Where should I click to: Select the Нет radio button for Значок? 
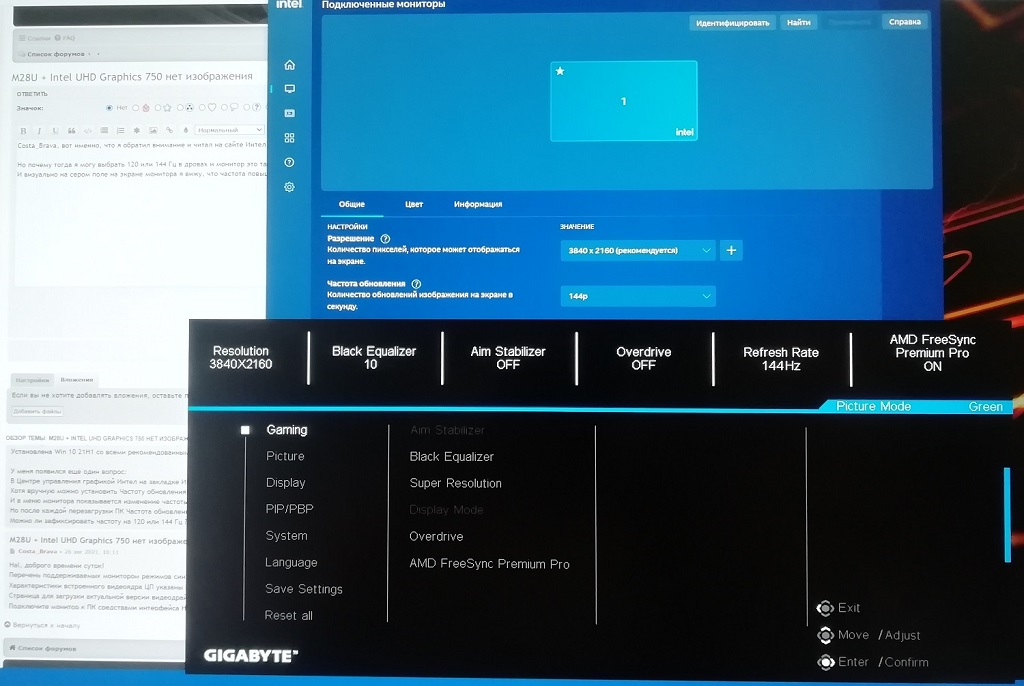pyautogui.click(x=109, y=108)
